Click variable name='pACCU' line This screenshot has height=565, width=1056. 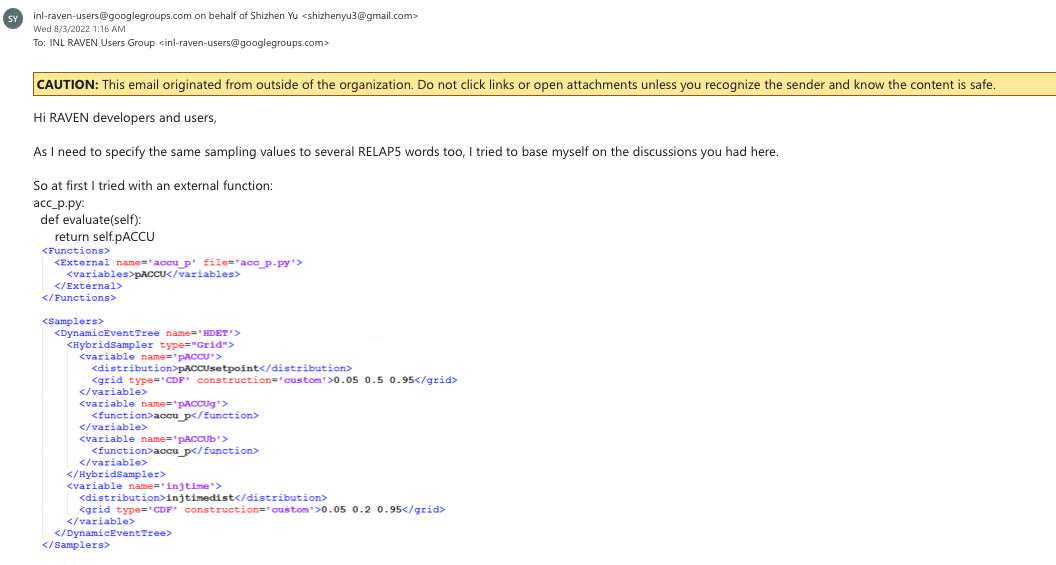coord(150,357)
